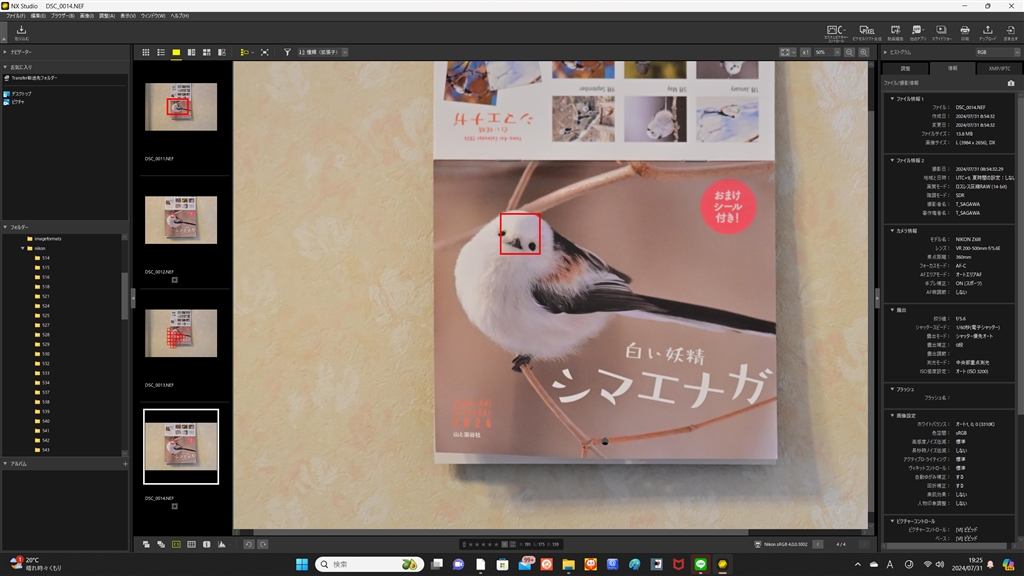The width and height of the screenshot is (1024, 576).
Task: Open the File (ファイル) menu
Action: point(15,17)
